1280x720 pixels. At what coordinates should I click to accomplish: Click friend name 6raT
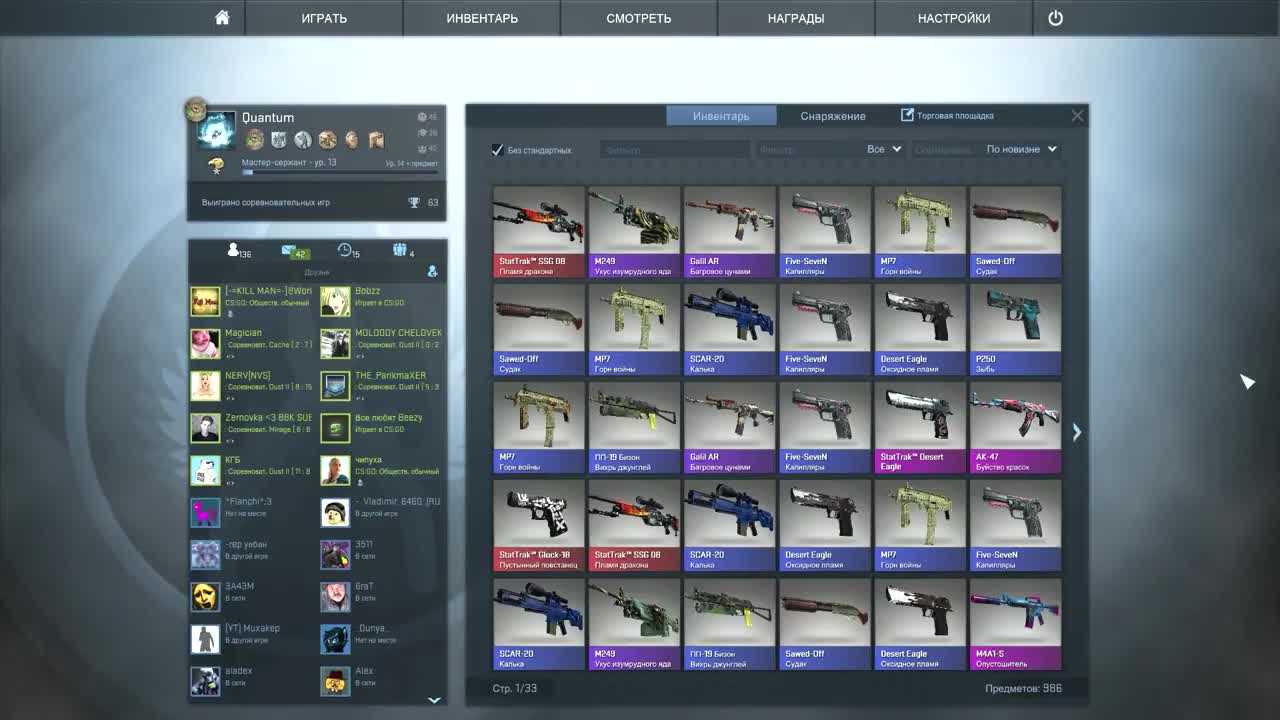coord(364,586)
